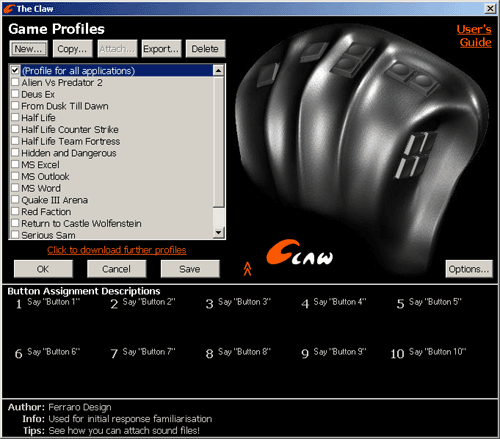This screenshot has height=439, width=500.
Task: Click the Export... button
Action: coord(161,49)
